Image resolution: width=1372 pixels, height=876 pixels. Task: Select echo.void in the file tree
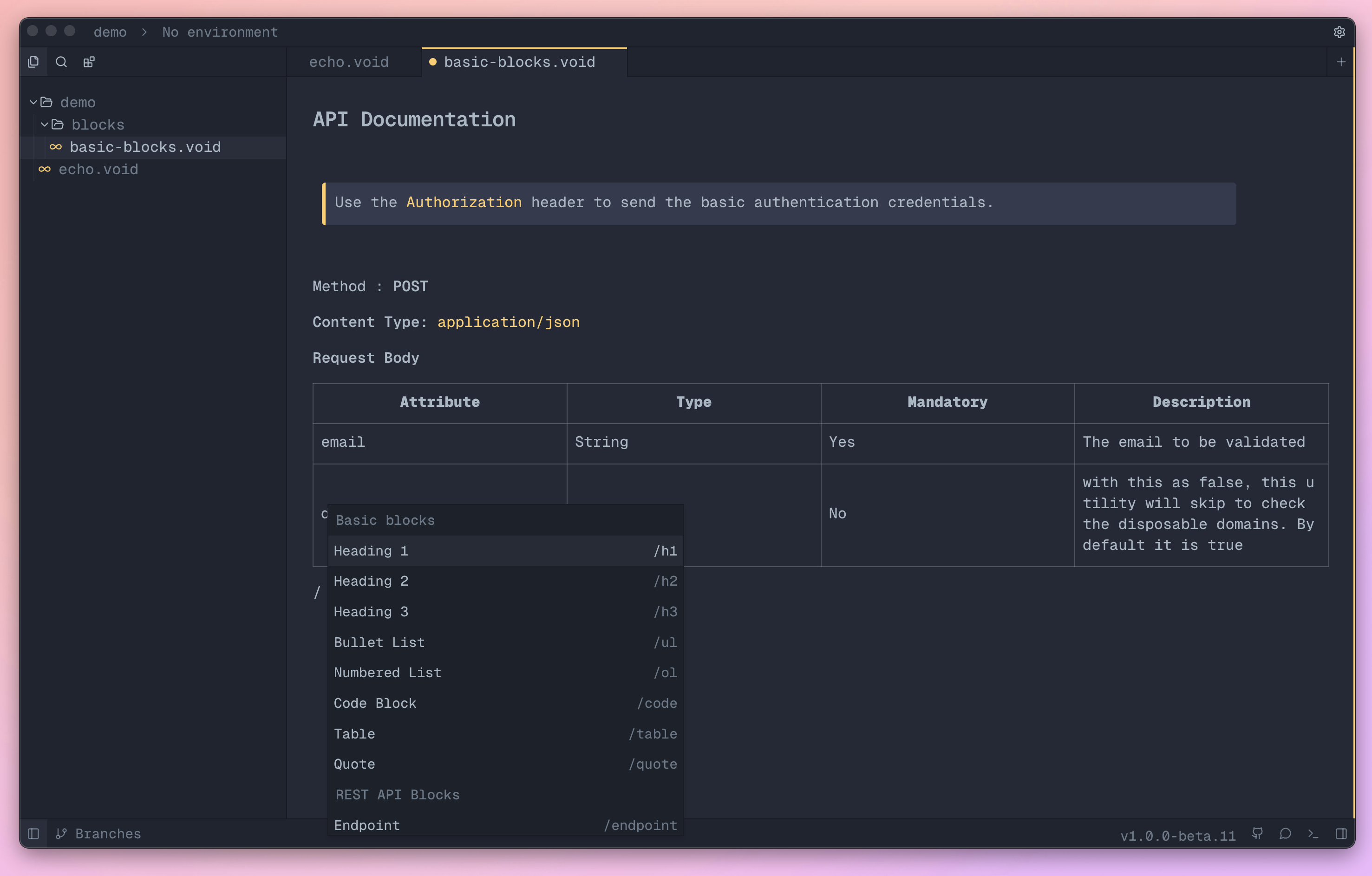pos(98,169)
